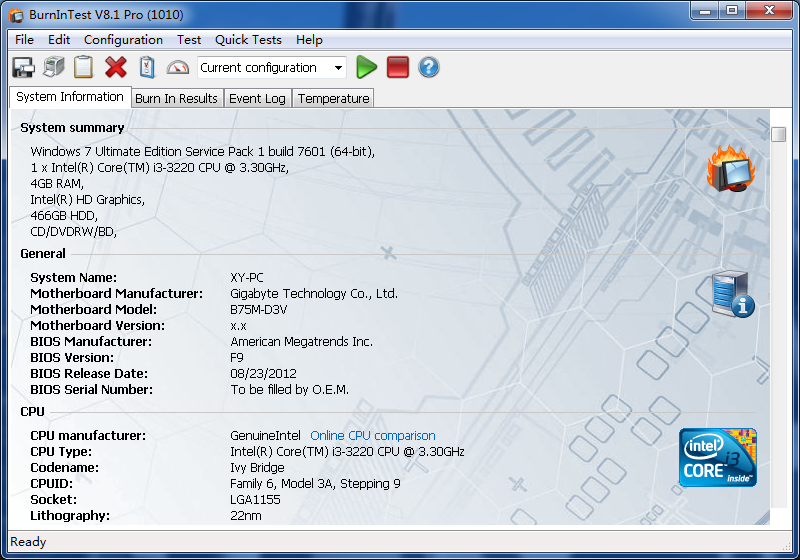Open the File menu
Viewport: 800px width, 560px height.
24,40
